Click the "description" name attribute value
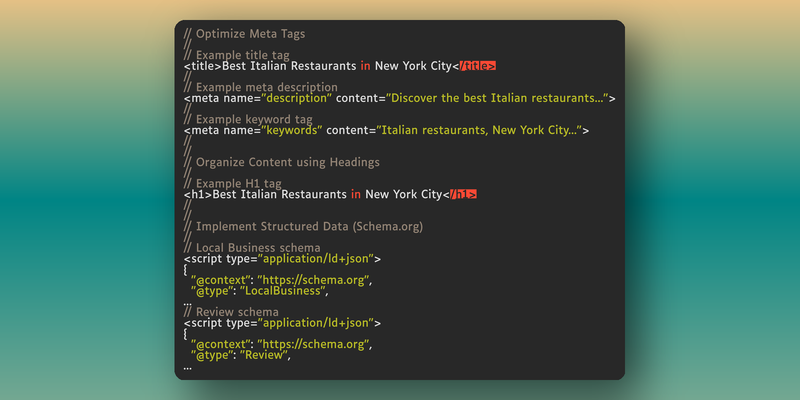 click(298, 98)
